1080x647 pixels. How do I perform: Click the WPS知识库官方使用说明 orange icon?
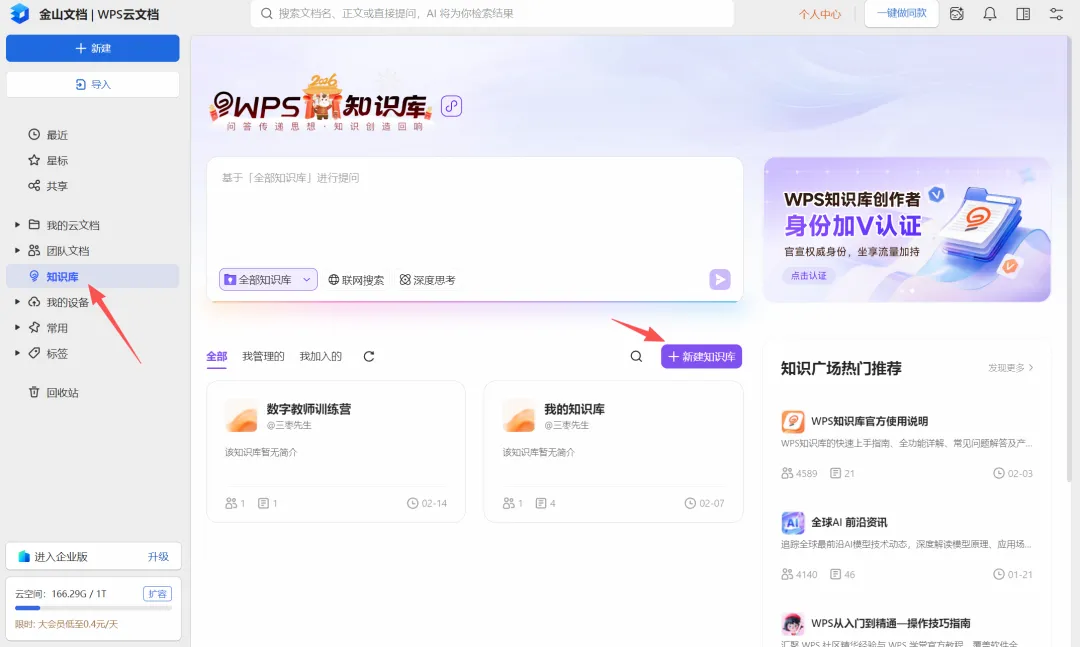pyautogui.click(x=793, y=421)
